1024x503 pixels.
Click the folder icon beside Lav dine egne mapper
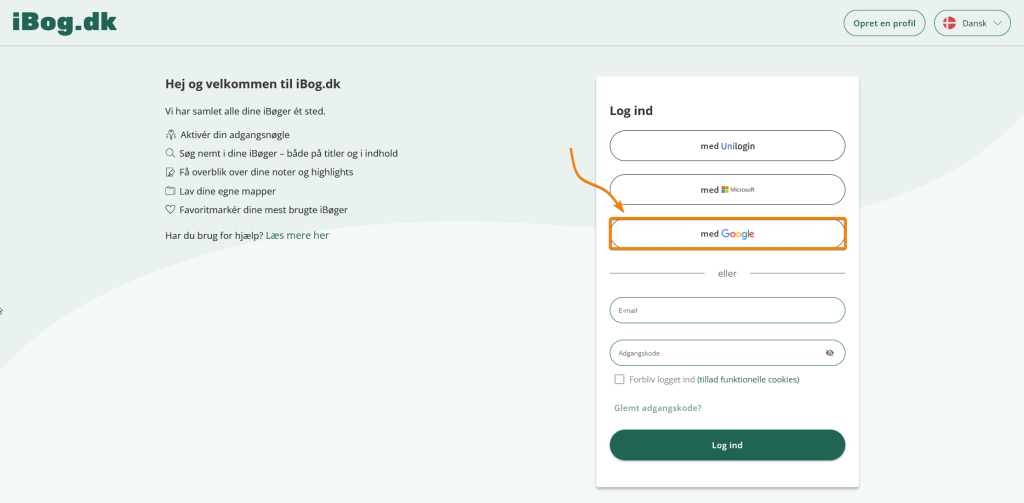pyautogui.click(x=170, y=191)
